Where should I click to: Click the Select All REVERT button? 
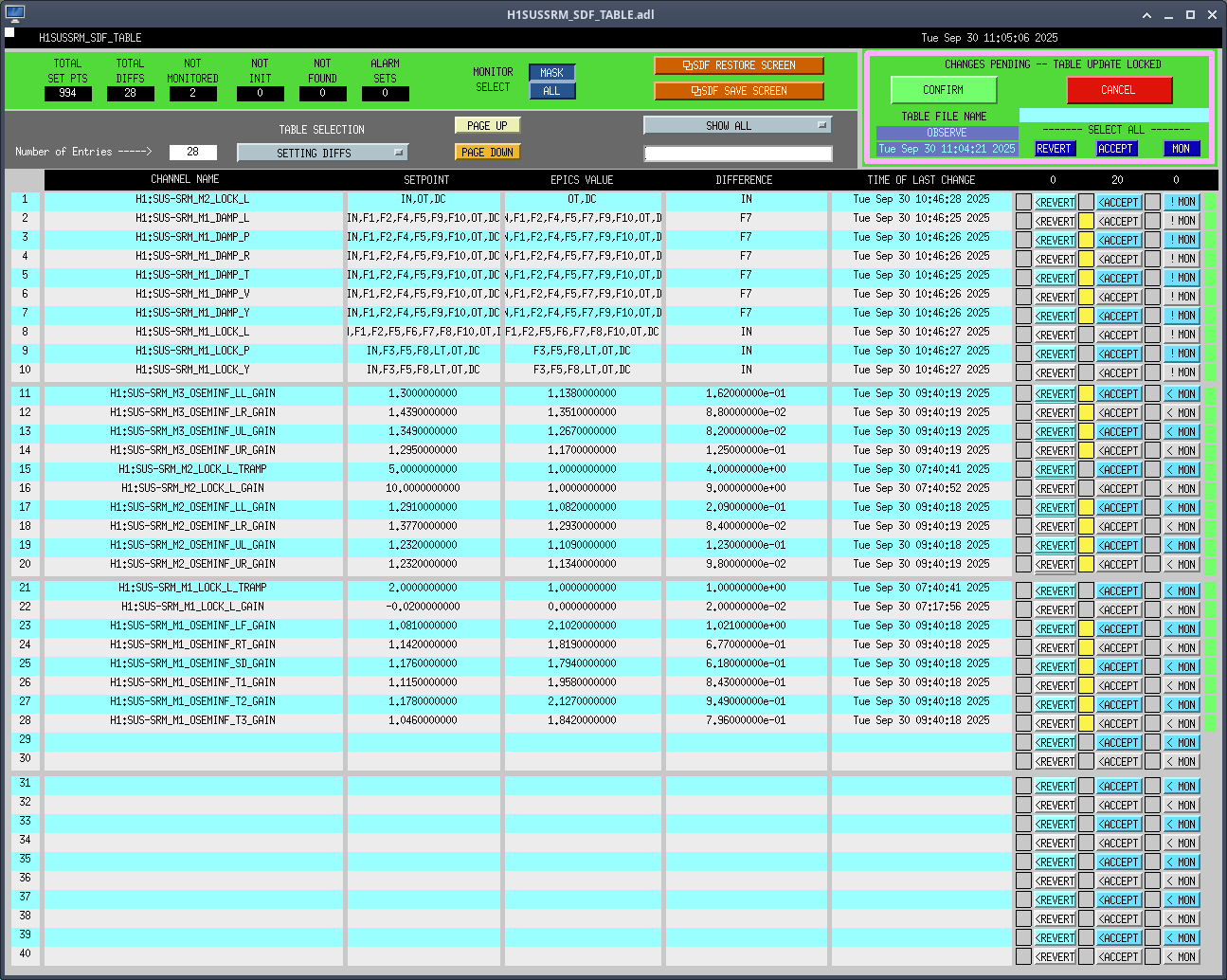pyautogui.click(x=1054, y=149)
